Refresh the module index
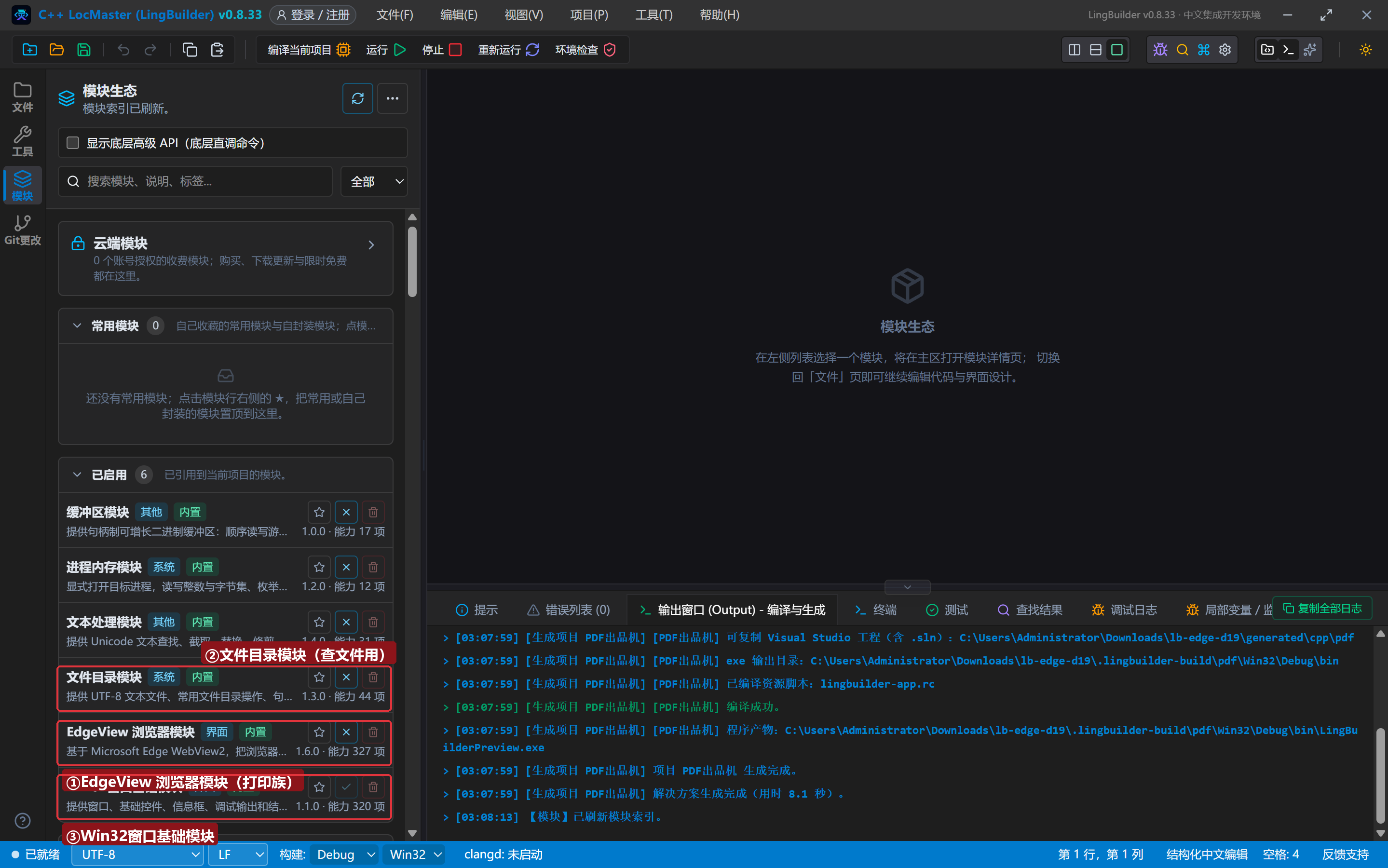This screenshot has width=1388, height=868. [x=358, y=99]
